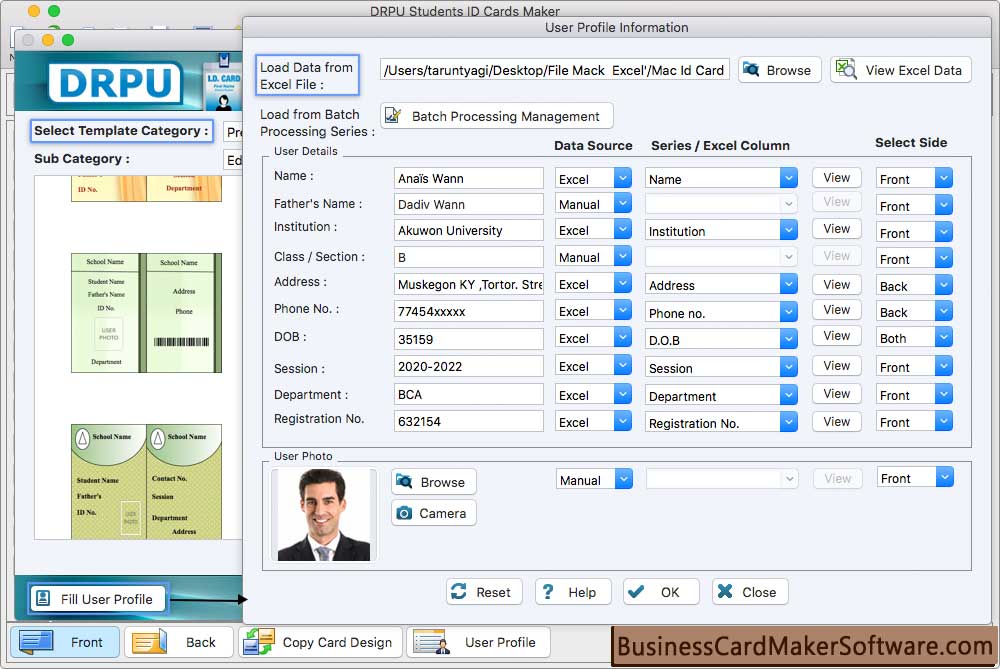Expand the Excel Column dropdown showing Session
1000x669 pixels.
pyautogui.click(x=788, y=367)
